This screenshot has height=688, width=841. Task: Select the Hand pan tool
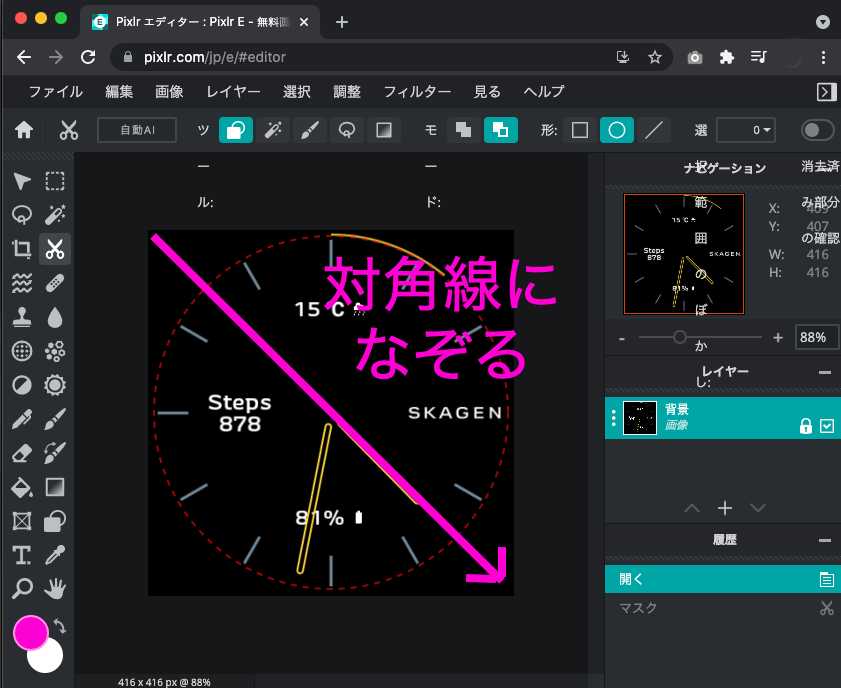[55, 589]
